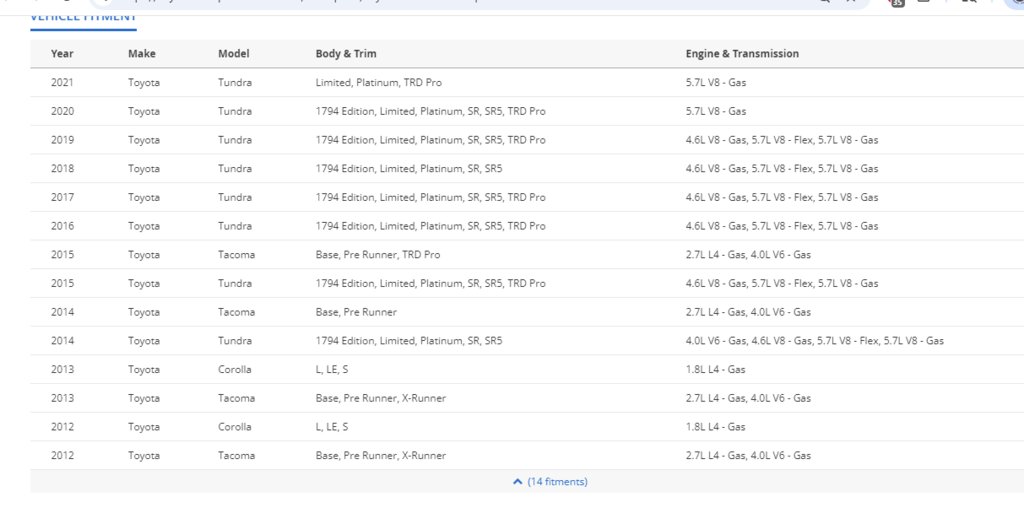
Task: Click the Body & Trim column header
Action: tap(346, 54)
